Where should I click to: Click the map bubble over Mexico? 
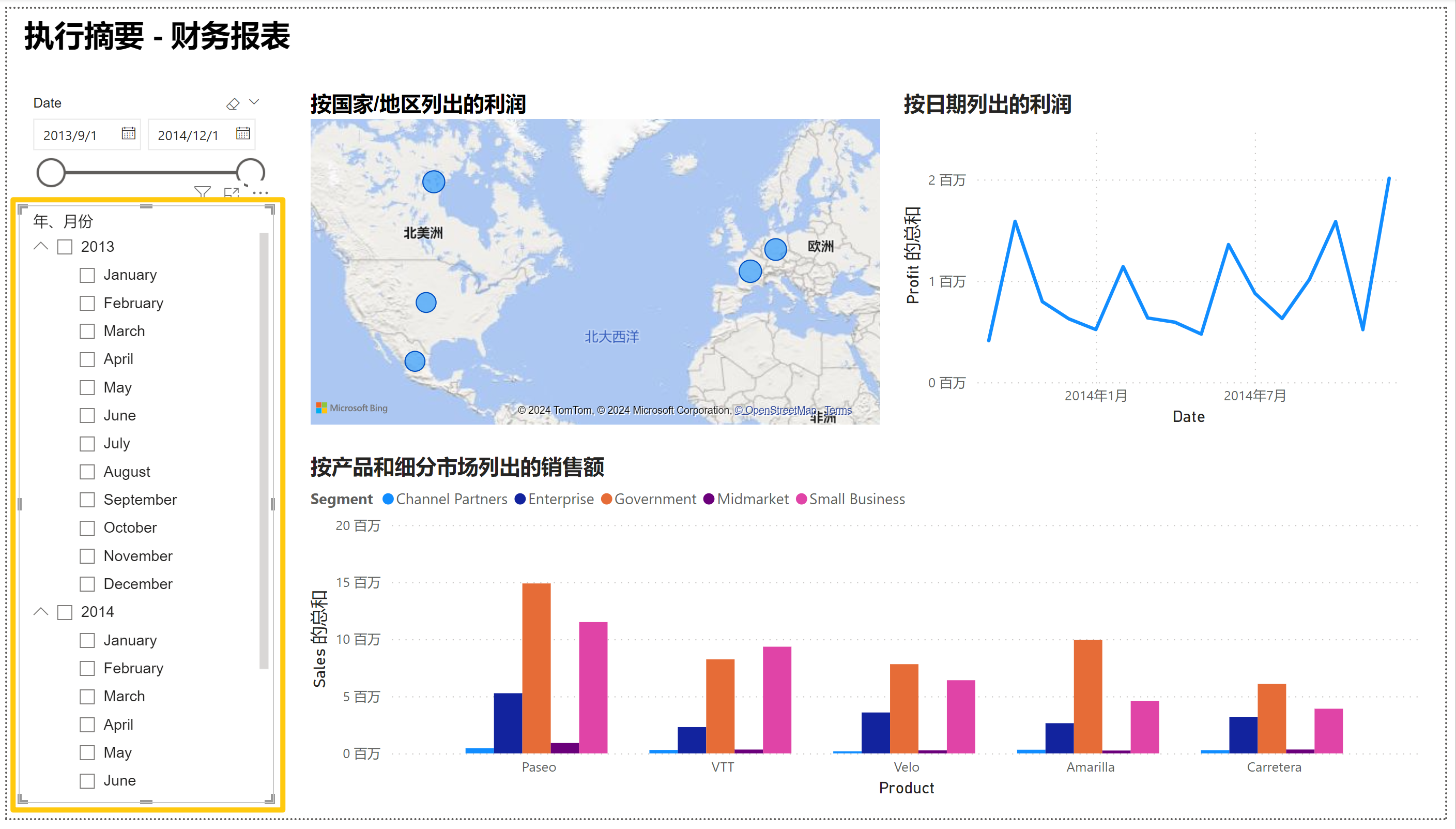415,361
